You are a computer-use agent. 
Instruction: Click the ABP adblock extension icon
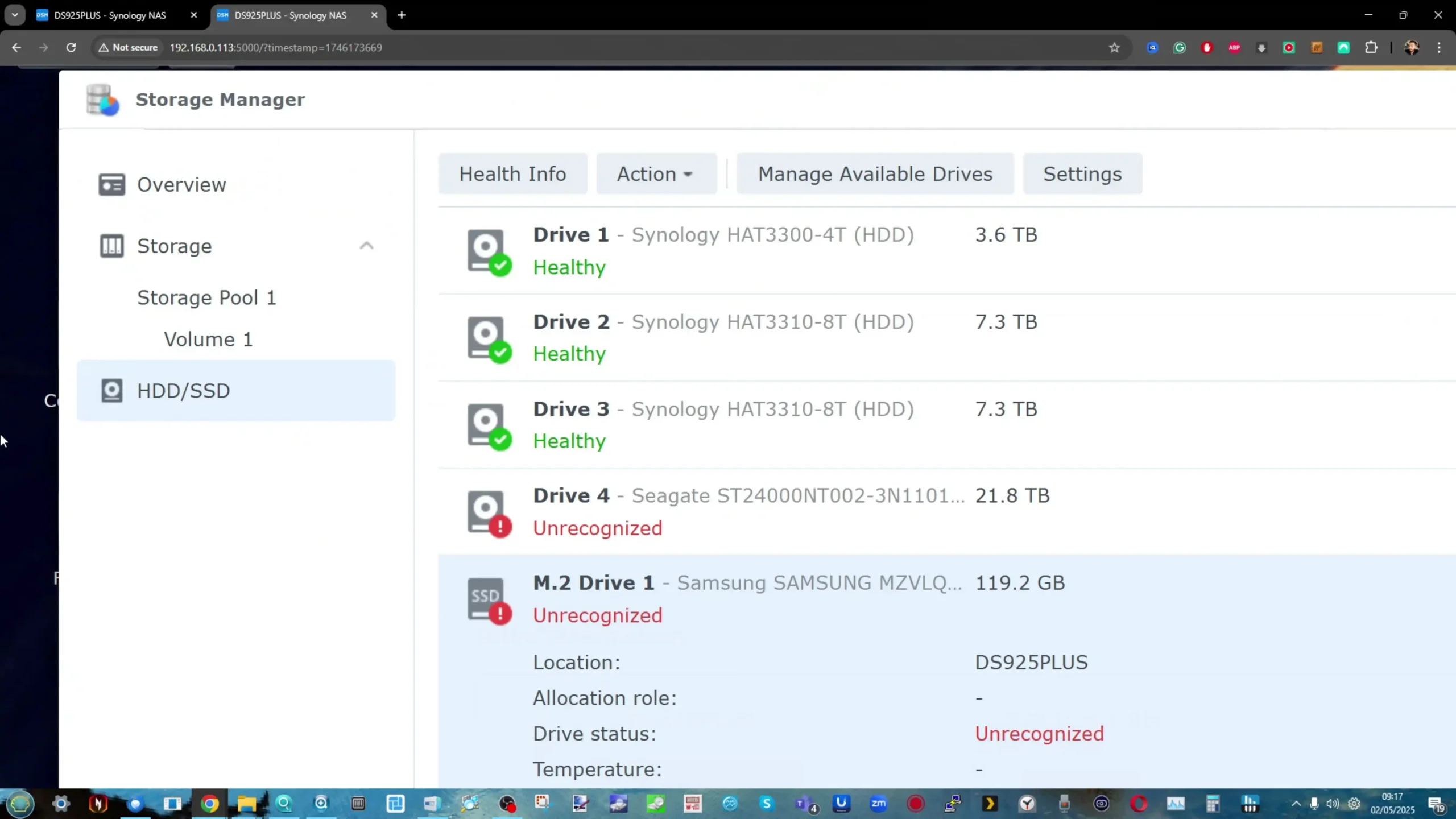[1234, 48]
